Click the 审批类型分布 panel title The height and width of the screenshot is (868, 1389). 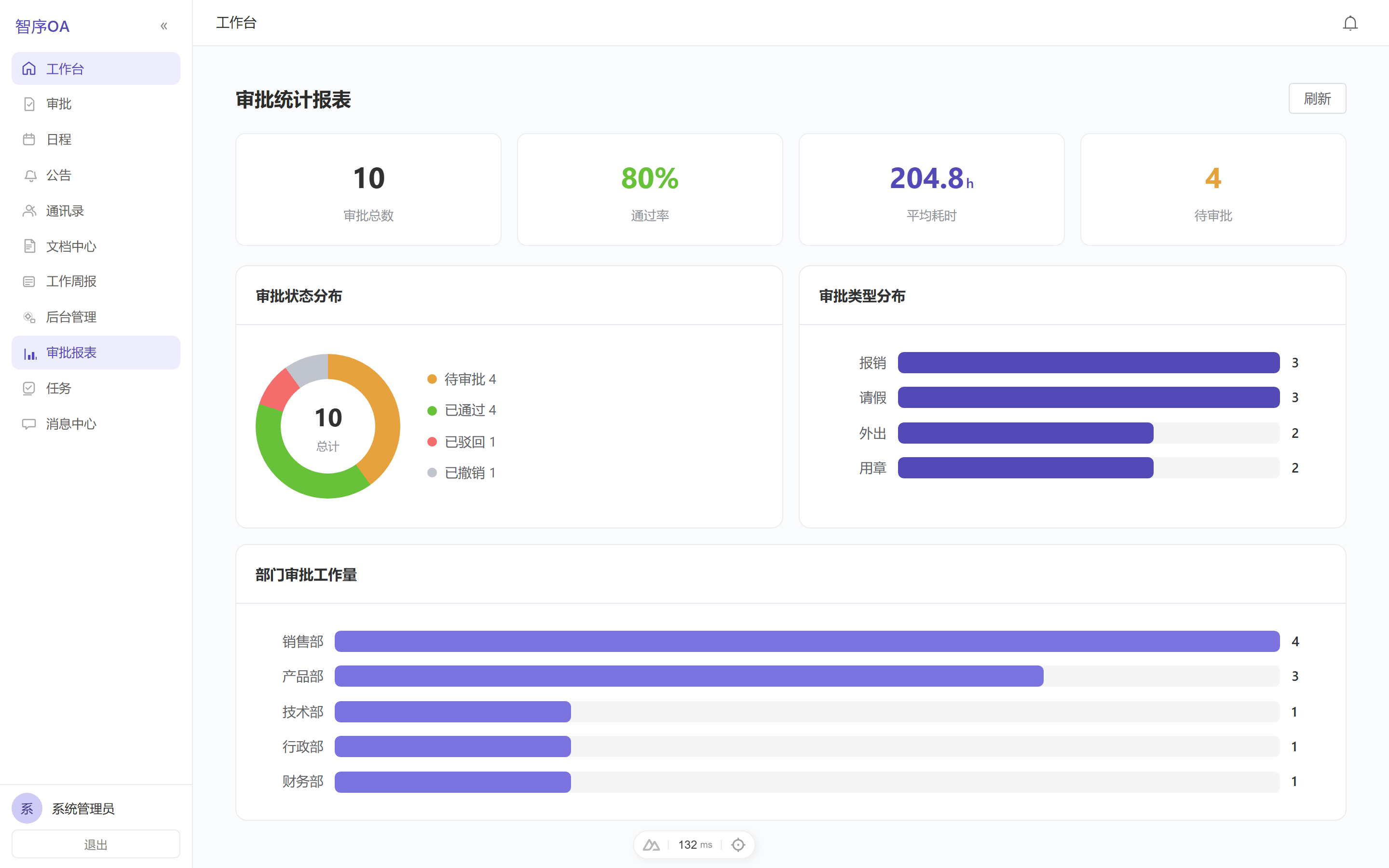point(862,296)
